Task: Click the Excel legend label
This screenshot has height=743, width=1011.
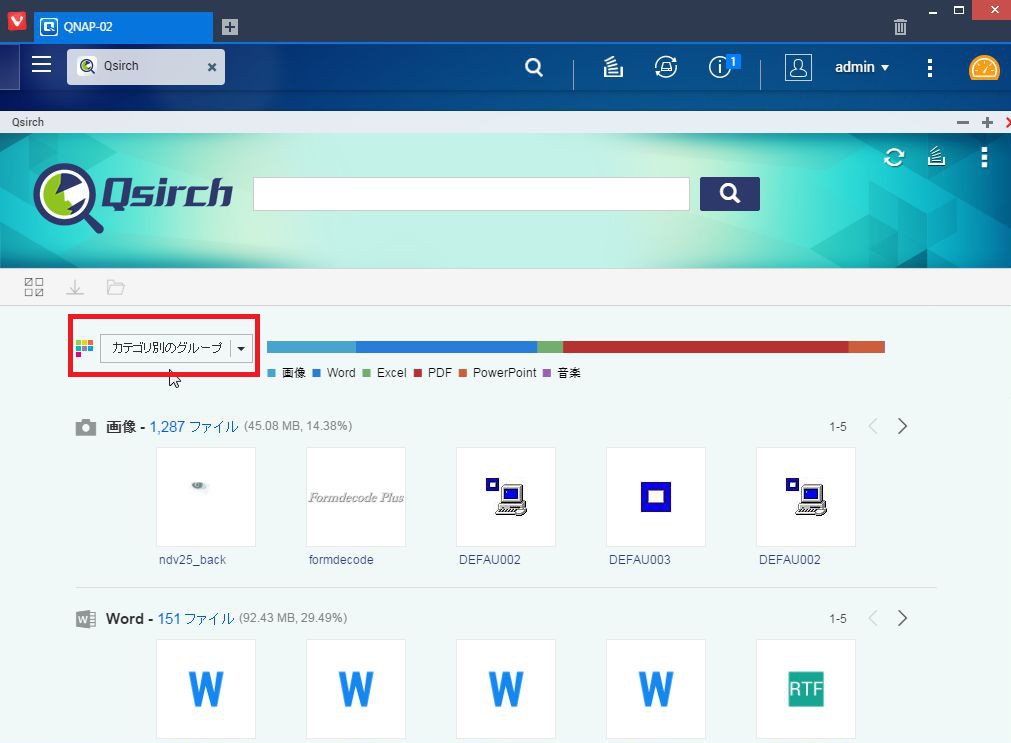Action: coord(391,373)
